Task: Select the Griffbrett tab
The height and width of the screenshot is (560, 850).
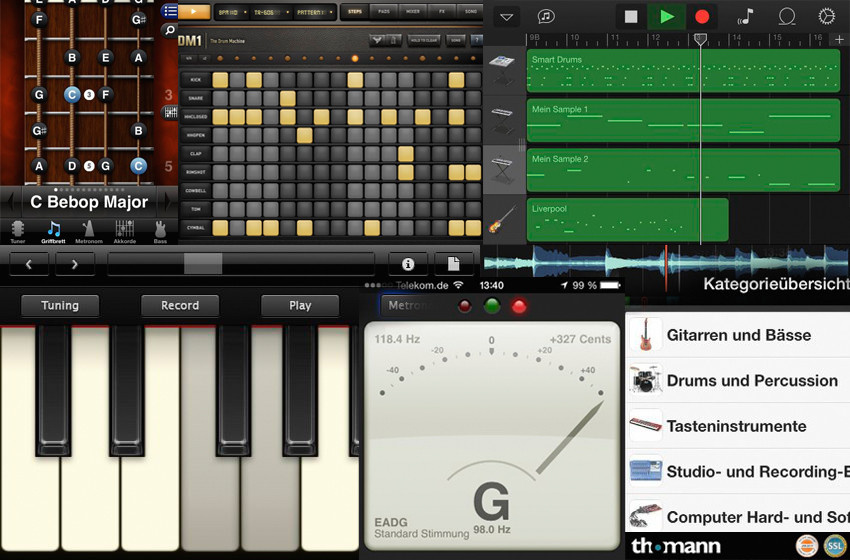Action: [x=53, y=232]
